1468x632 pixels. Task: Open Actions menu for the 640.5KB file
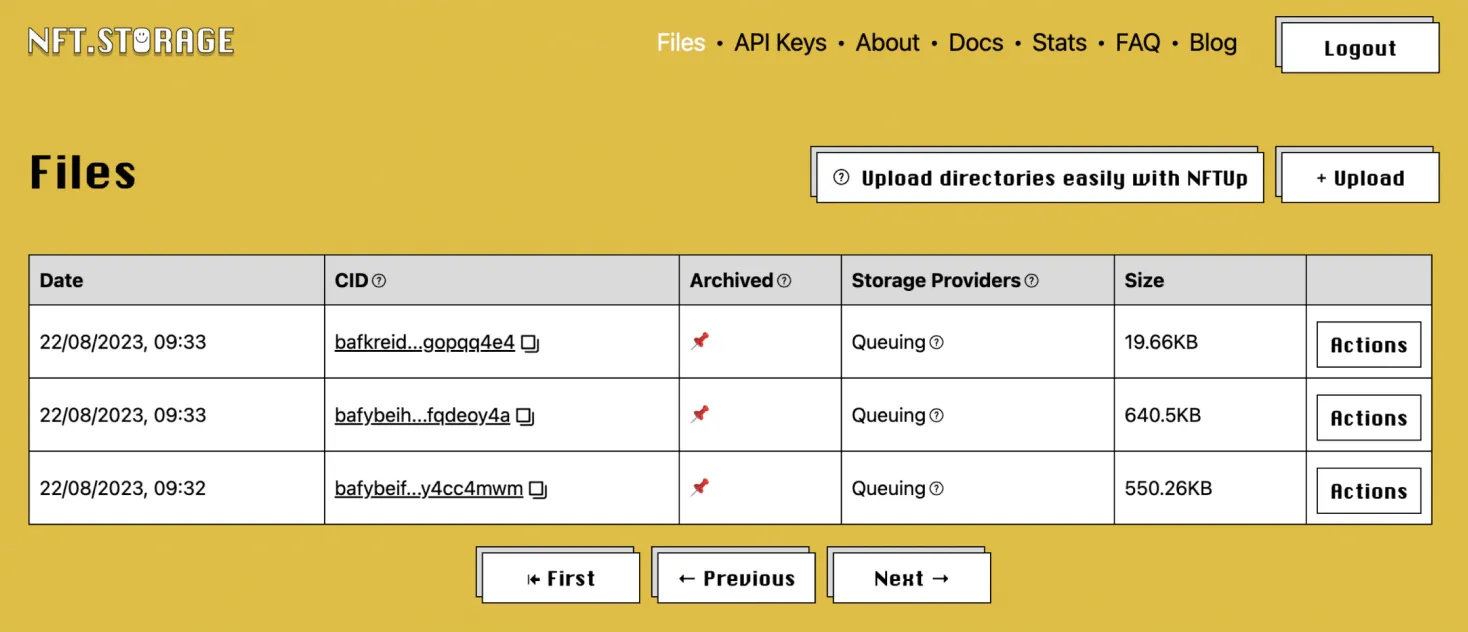coord(1368,418)
